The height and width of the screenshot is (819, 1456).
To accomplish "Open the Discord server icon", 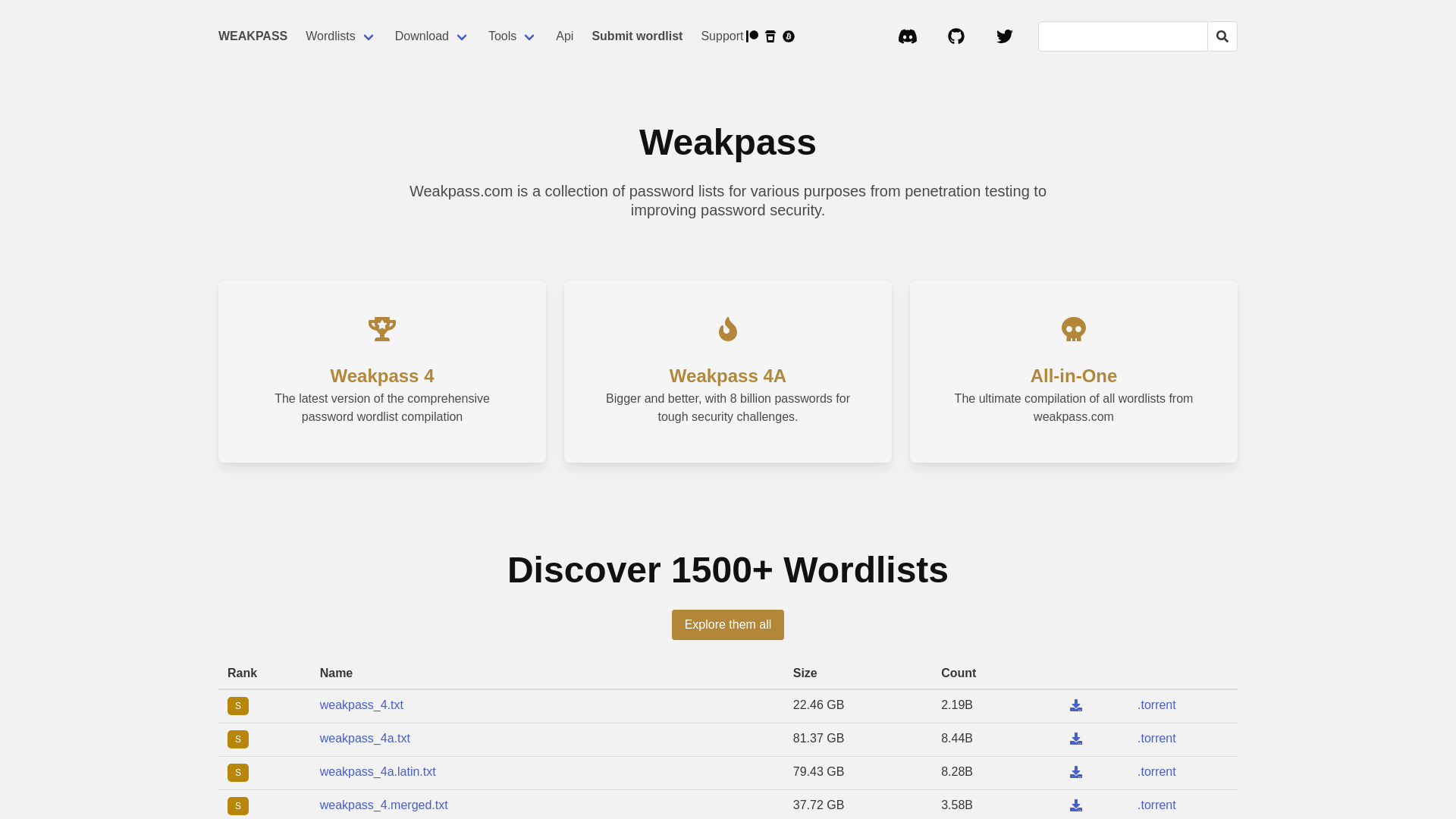I will coord(907,36).
